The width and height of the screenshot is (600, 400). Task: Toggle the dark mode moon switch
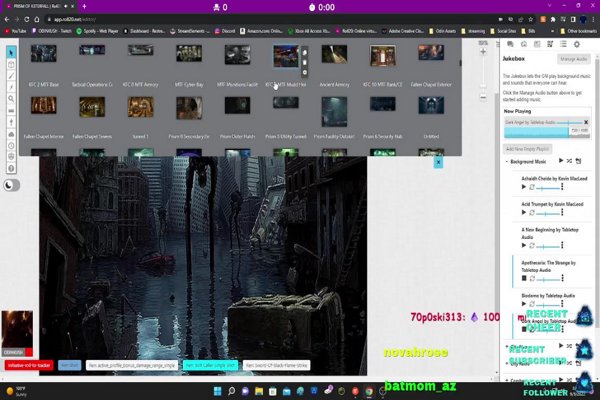point(11,185)
